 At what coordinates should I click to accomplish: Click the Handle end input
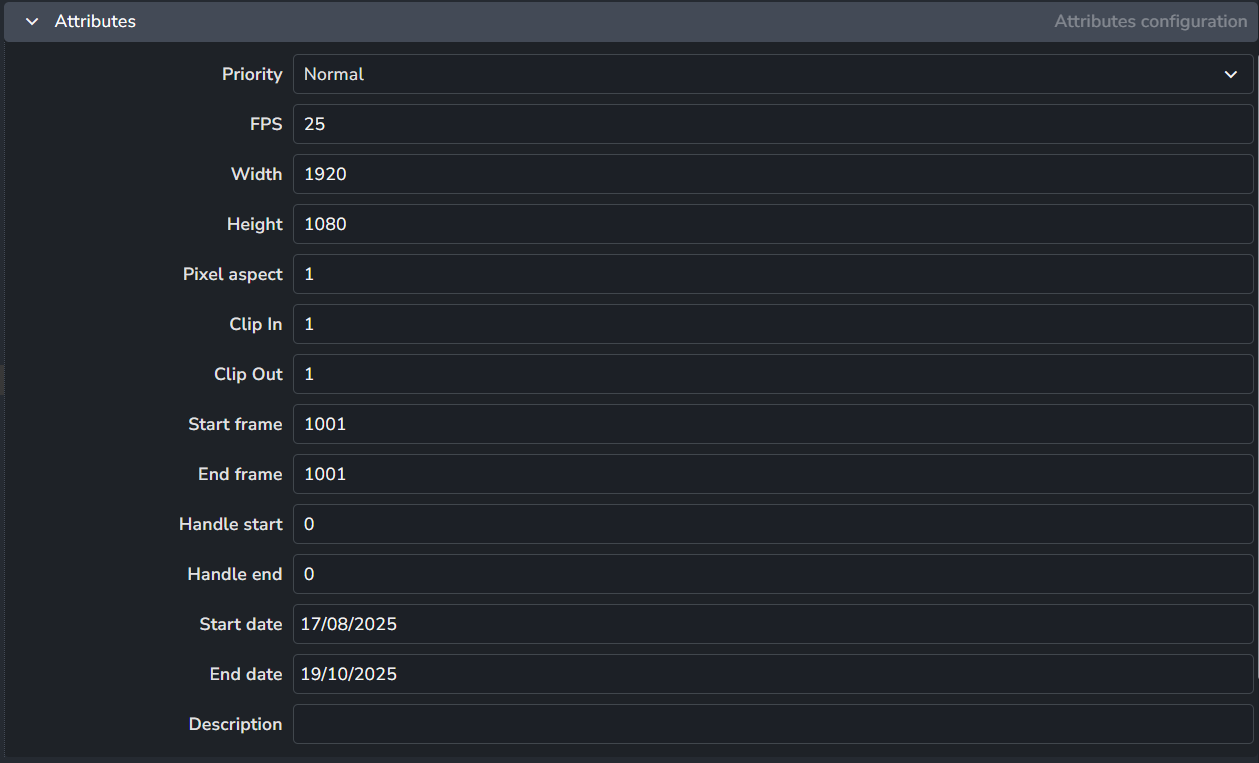pyautogui.click(x=772, y=574)
